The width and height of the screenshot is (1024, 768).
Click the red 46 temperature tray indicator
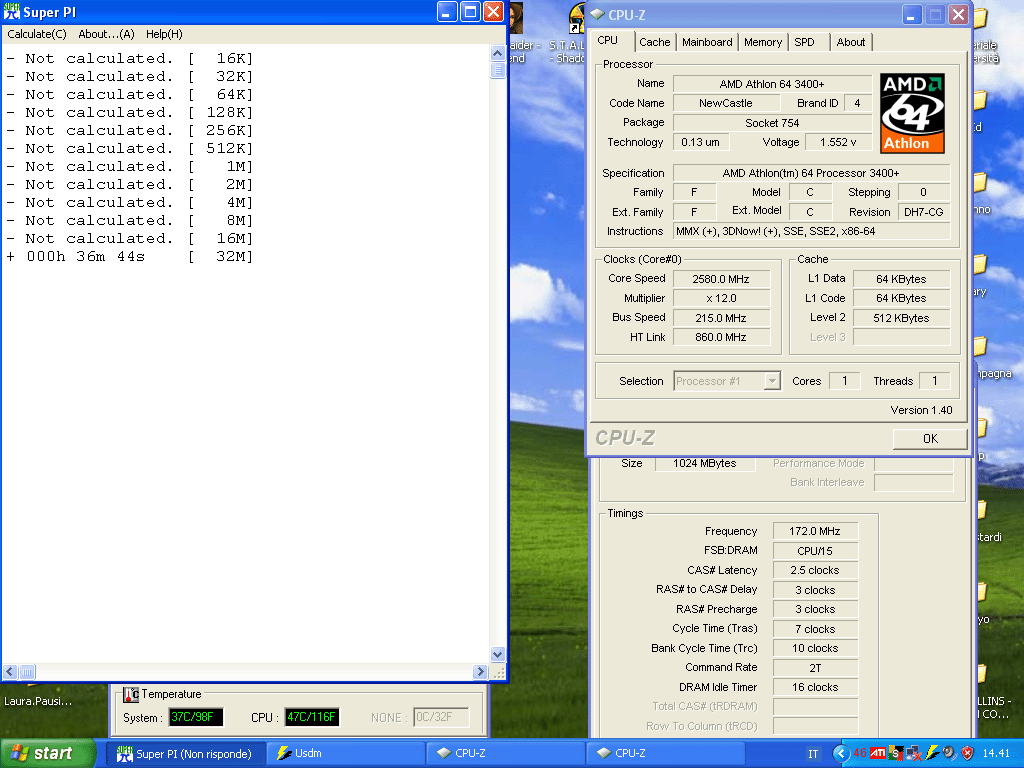(x=859, y=753)
